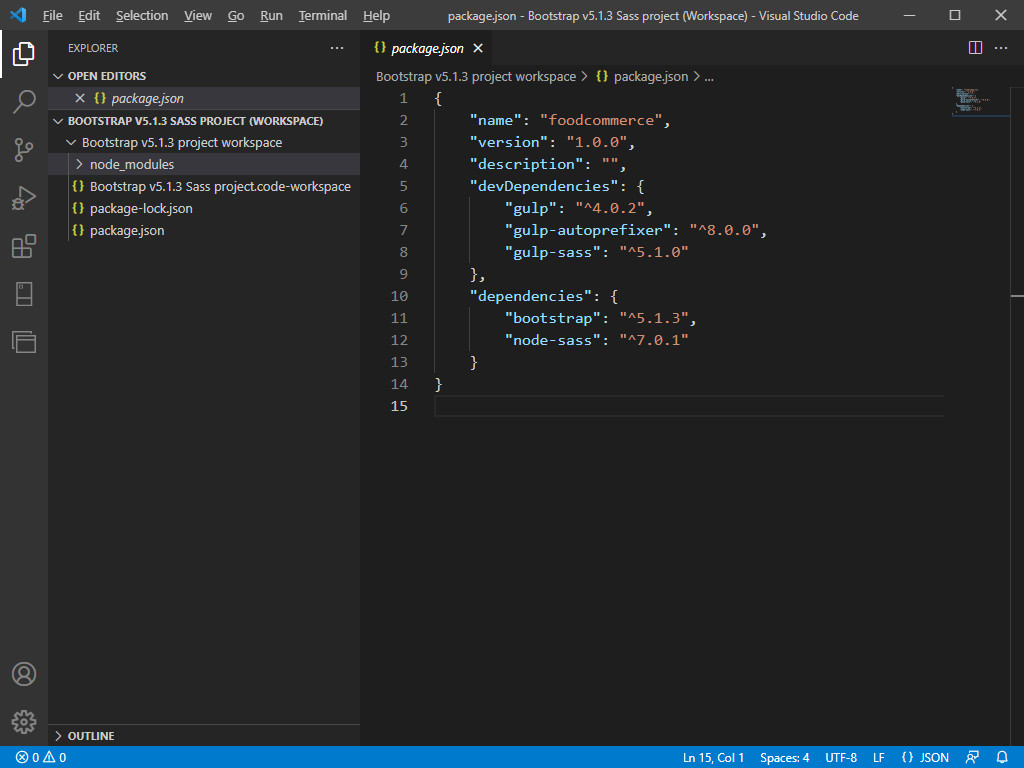Click Bootstrap v5.1.3 project workspace breadcrumb
Viewport: 1024px width, 768px height.
[475, 76]
